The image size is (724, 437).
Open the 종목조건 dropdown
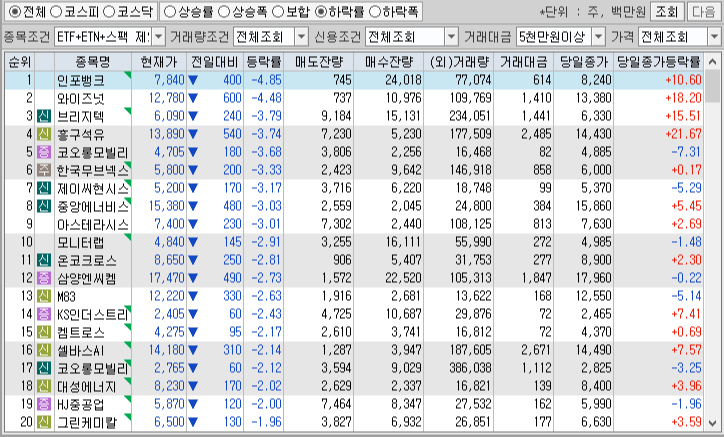[158, 37]
